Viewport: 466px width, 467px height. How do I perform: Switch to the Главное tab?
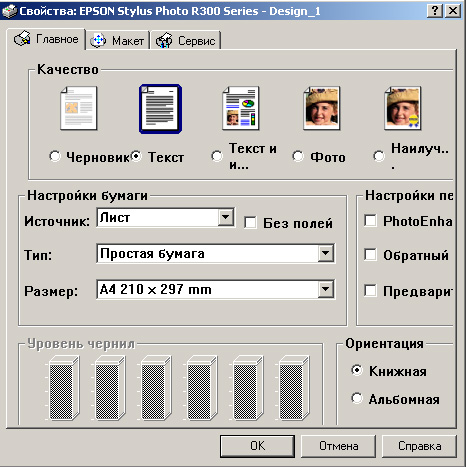pos(46,39)
